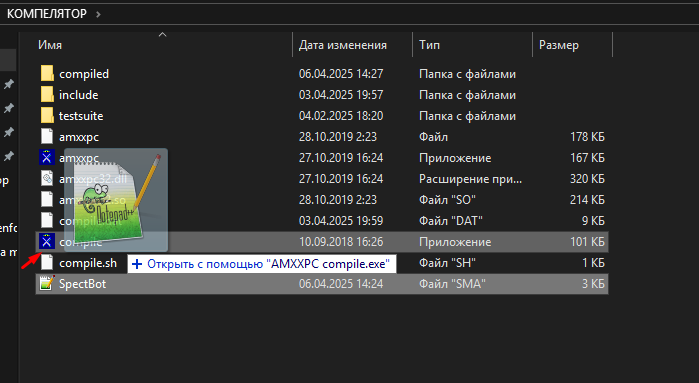Click the 3 КБ size cell
The image size is (699, 383).
(x=593, y=284)
